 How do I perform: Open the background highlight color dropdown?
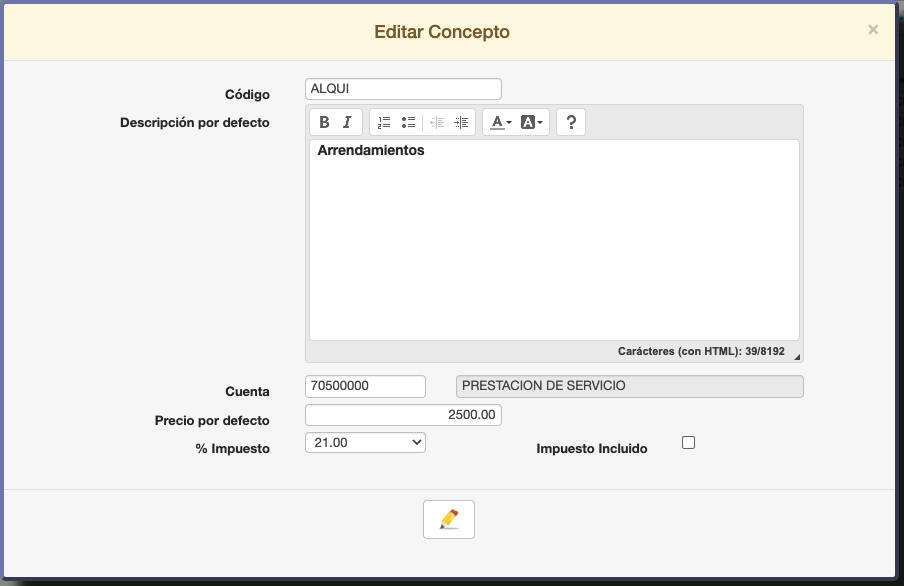(532, 122)
